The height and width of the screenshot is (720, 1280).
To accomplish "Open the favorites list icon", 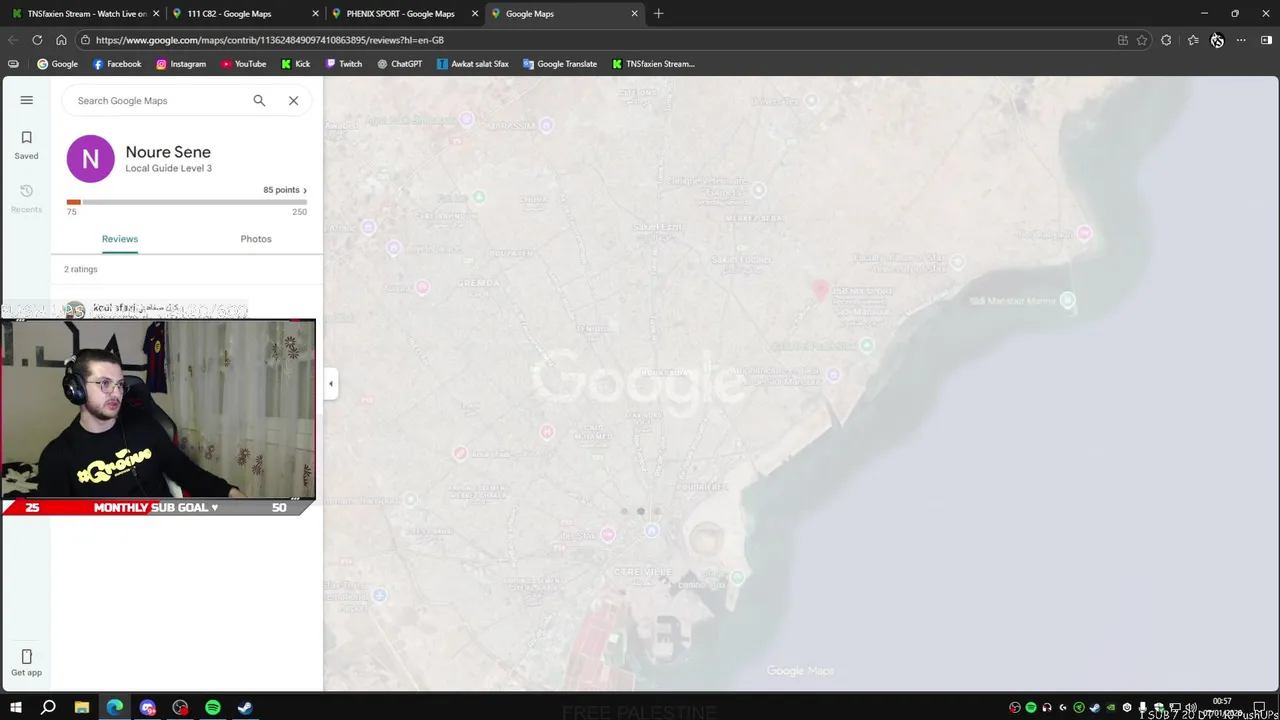I will tap(1193, 40).
